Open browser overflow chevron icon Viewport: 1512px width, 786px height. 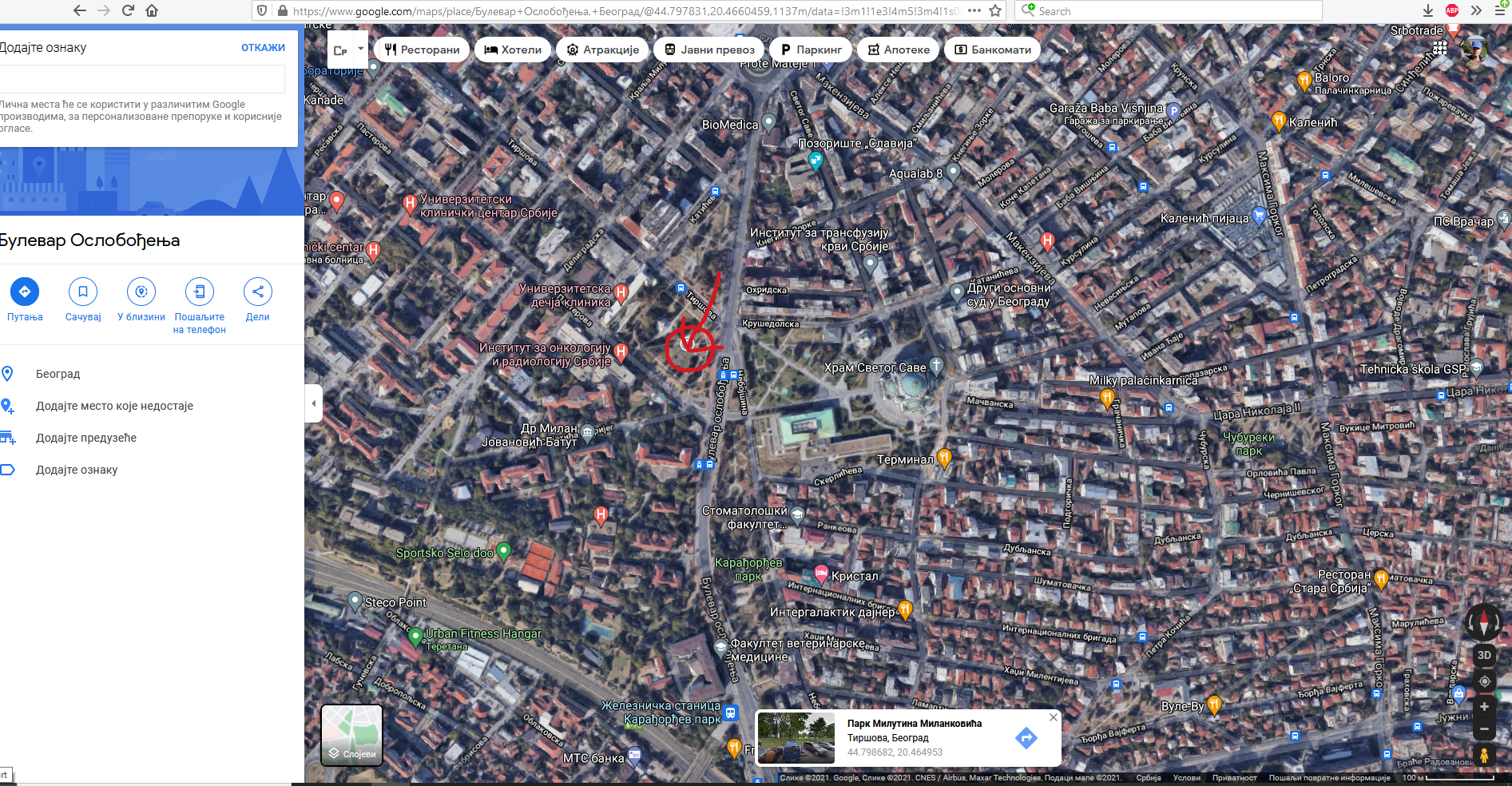point(1476,10)
